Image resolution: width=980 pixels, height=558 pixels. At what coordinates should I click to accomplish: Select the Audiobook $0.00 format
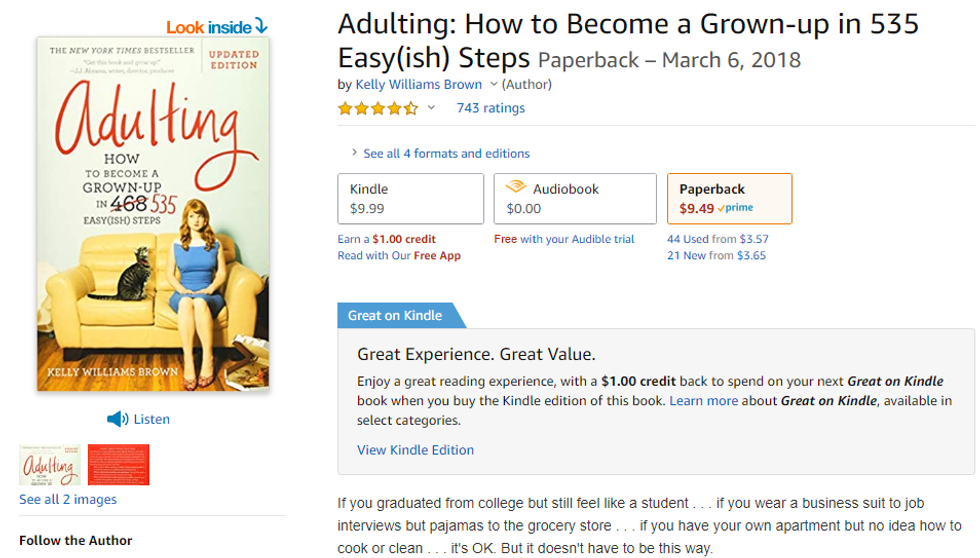(x=574, y=198)
